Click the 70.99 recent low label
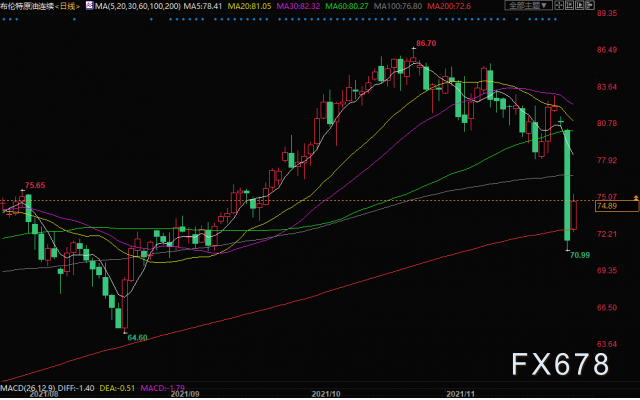Image resolution: width=640 pixels, height=400 pixels. click(580, 255)
